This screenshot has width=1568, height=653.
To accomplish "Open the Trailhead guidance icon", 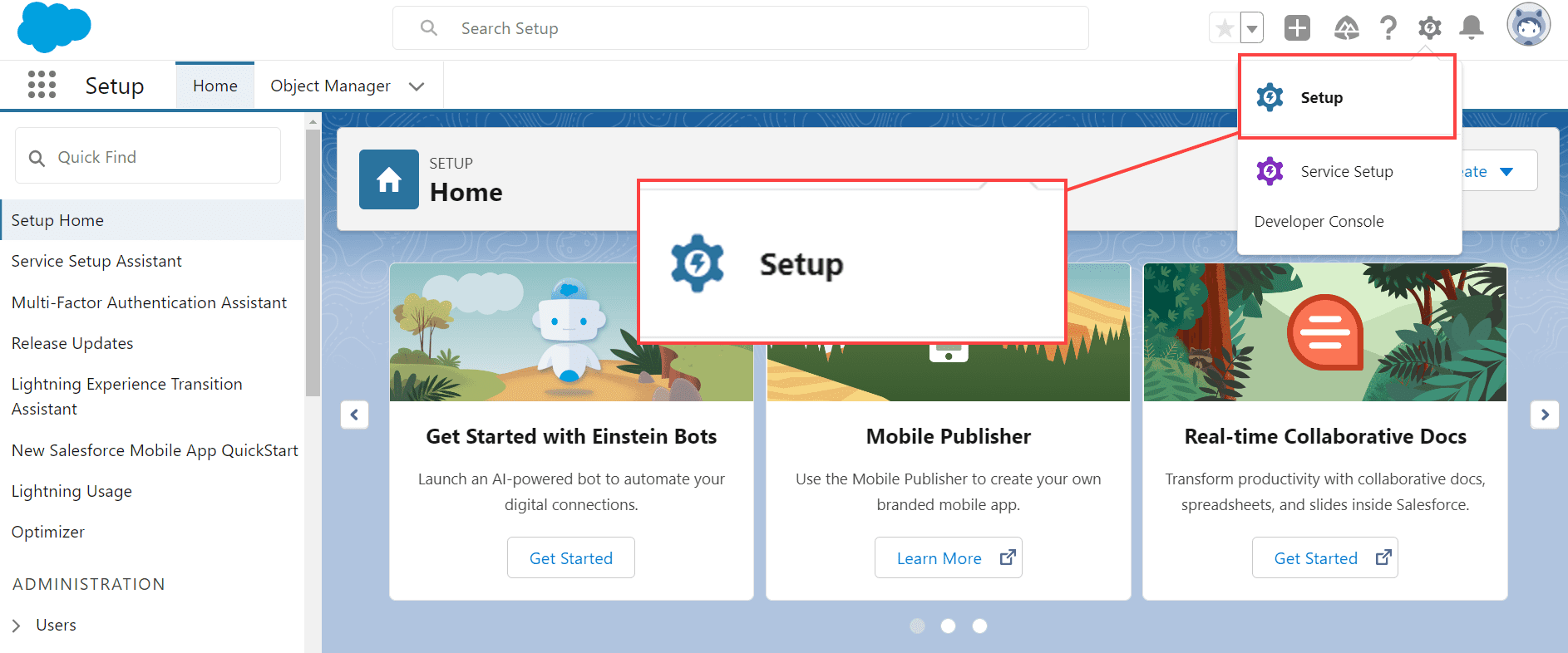I will coord(1347,28).
